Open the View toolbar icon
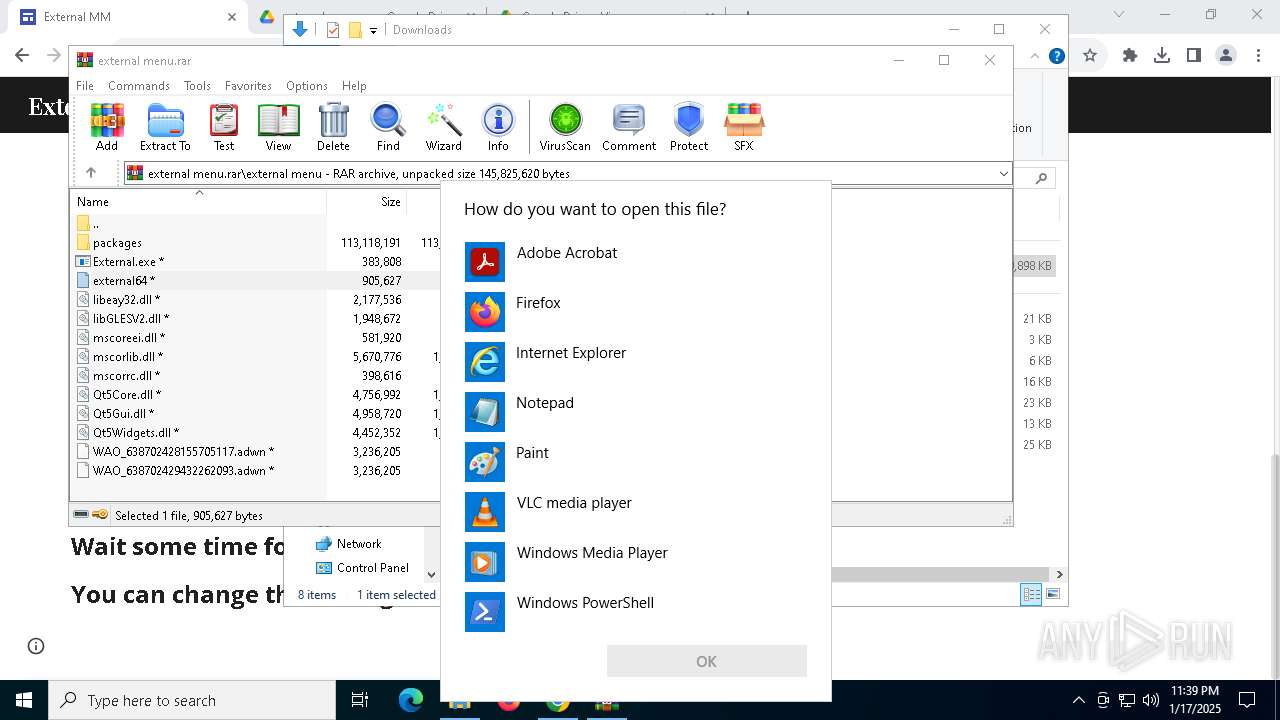1280x720 pixels. (278, 127)
